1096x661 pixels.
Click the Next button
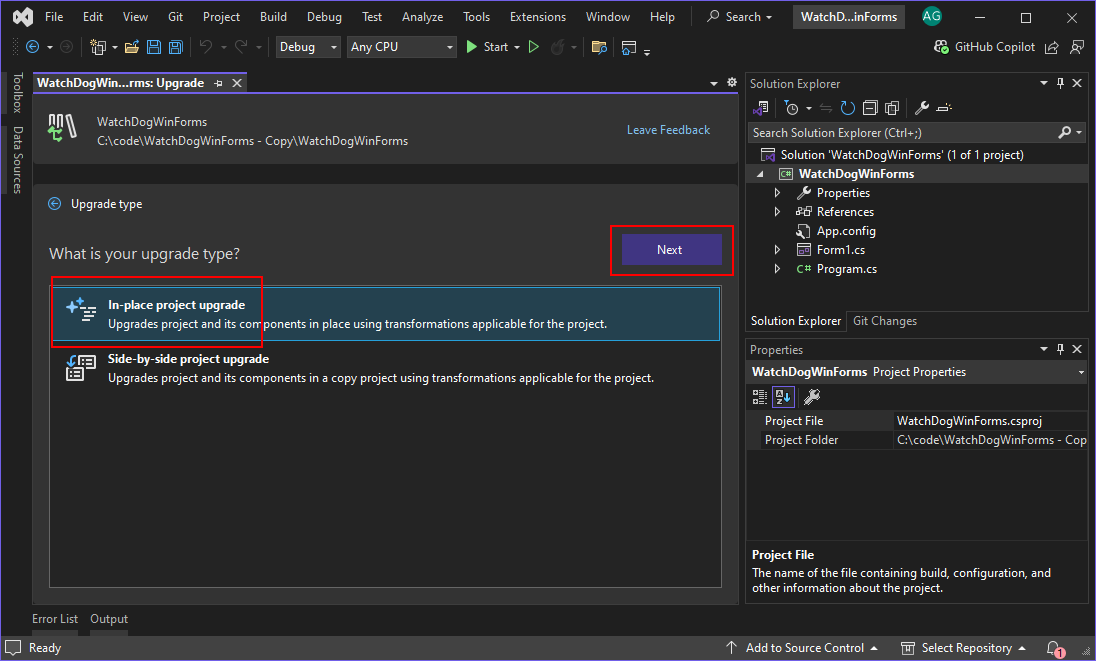click(670, 250)
